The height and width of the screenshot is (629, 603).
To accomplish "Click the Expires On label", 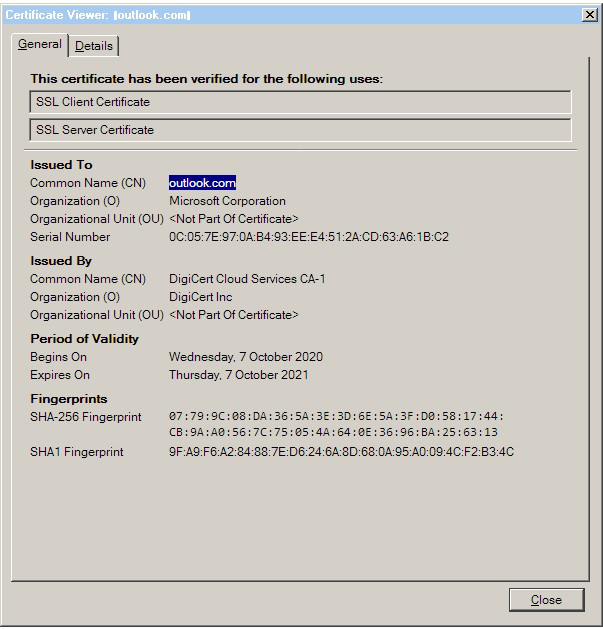I will click(x=60, y=375).
